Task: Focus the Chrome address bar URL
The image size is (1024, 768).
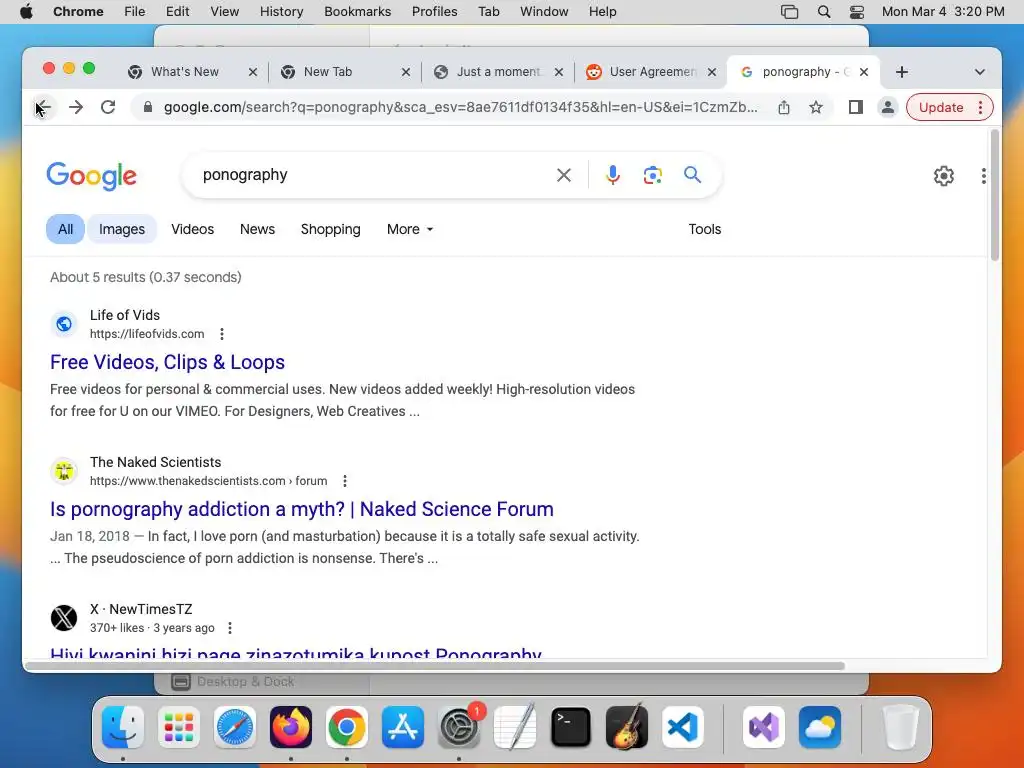Action: pyautogui.click(x=460, y=107)
